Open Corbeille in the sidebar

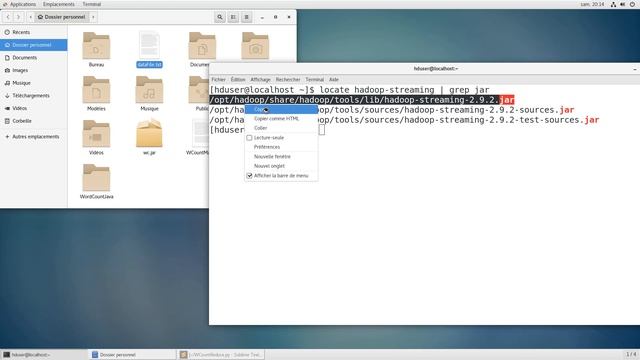[33, 121]
